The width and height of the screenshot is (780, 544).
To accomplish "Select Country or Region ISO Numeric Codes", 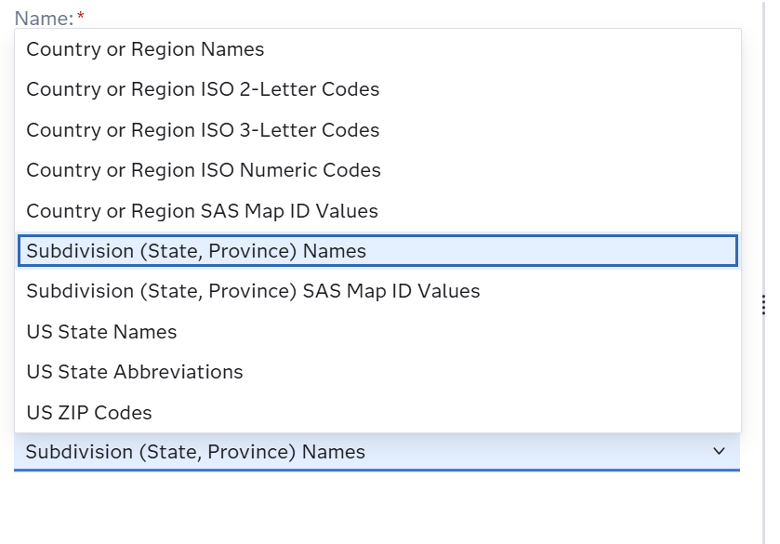I will click(x=203, y=170).
